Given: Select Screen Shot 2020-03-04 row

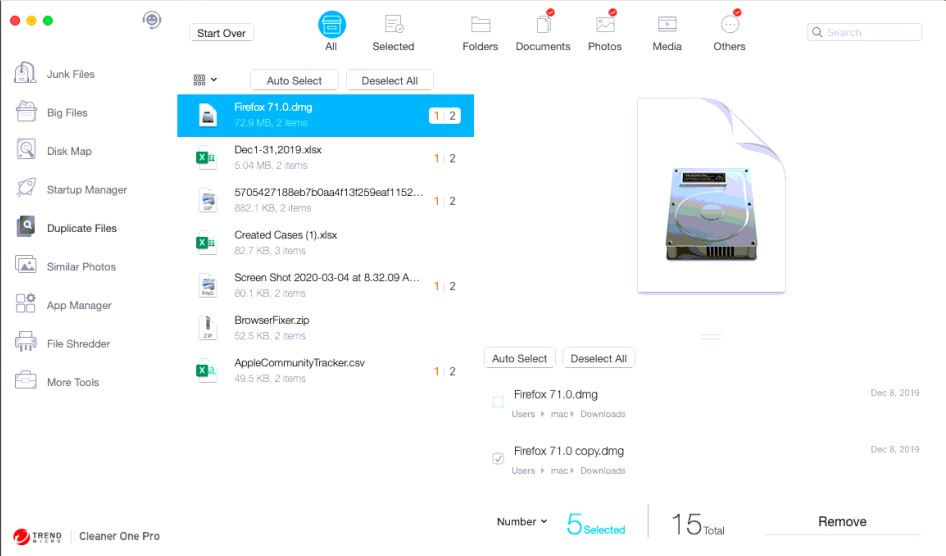Looking at the screenshot, I should (x=326, y=286).
